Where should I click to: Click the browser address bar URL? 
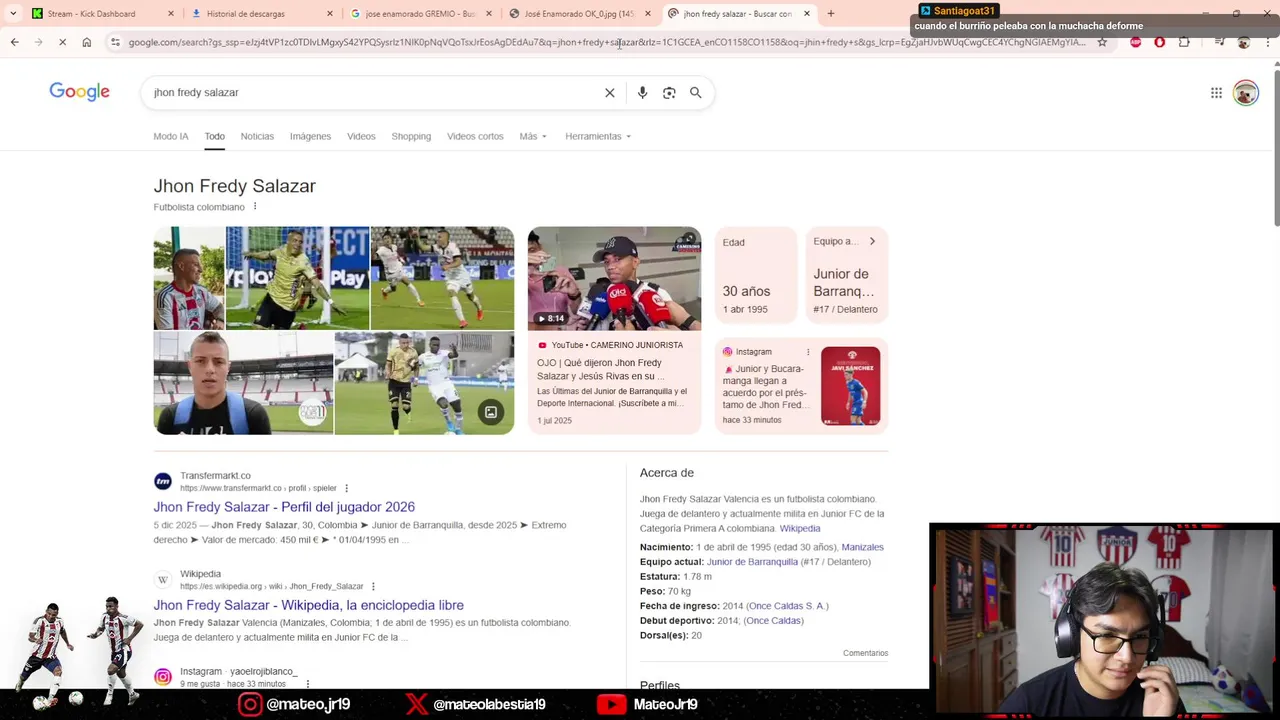[x=606, y=42]
